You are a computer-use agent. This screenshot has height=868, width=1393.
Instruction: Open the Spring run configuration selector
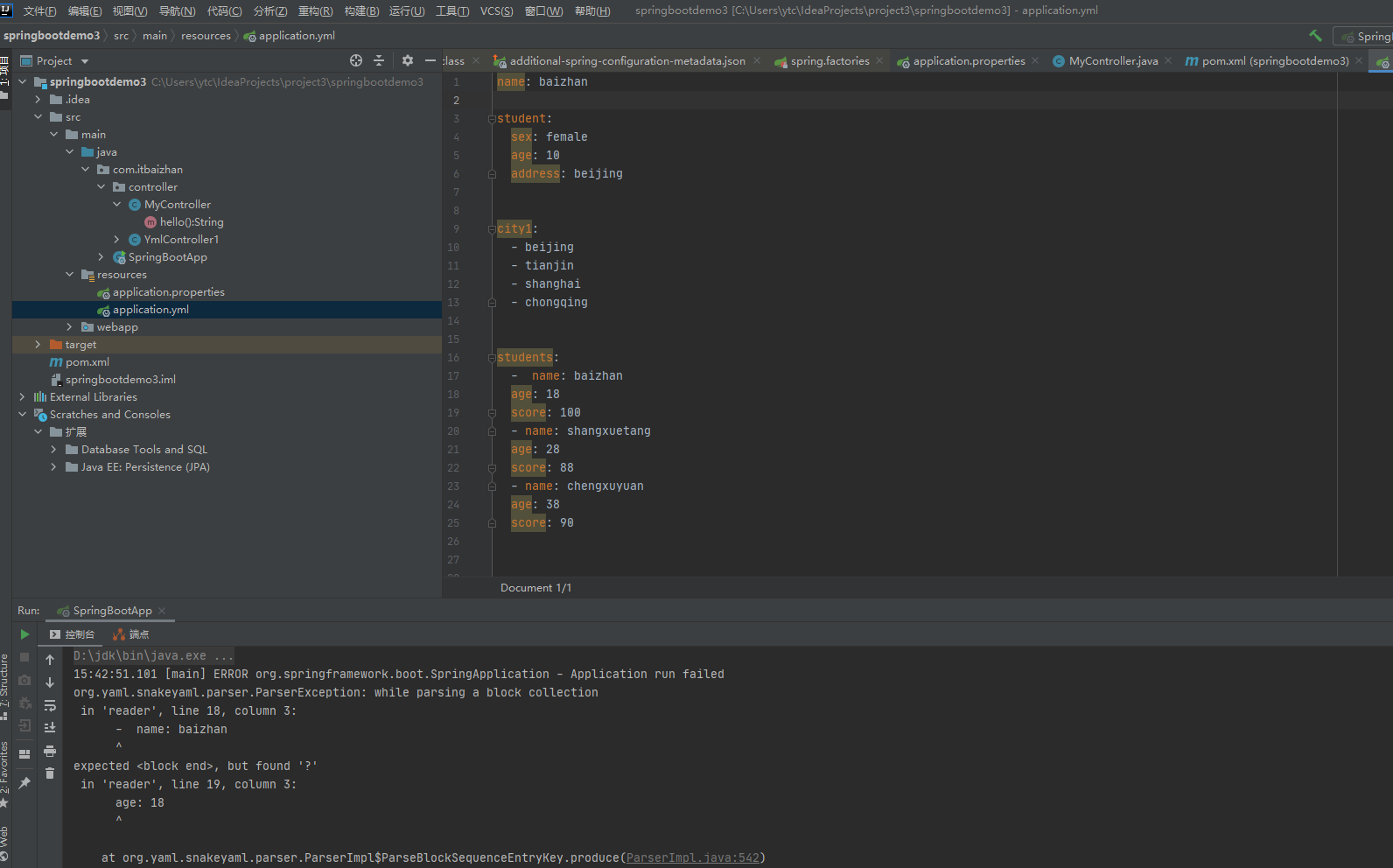point(1365,37)
